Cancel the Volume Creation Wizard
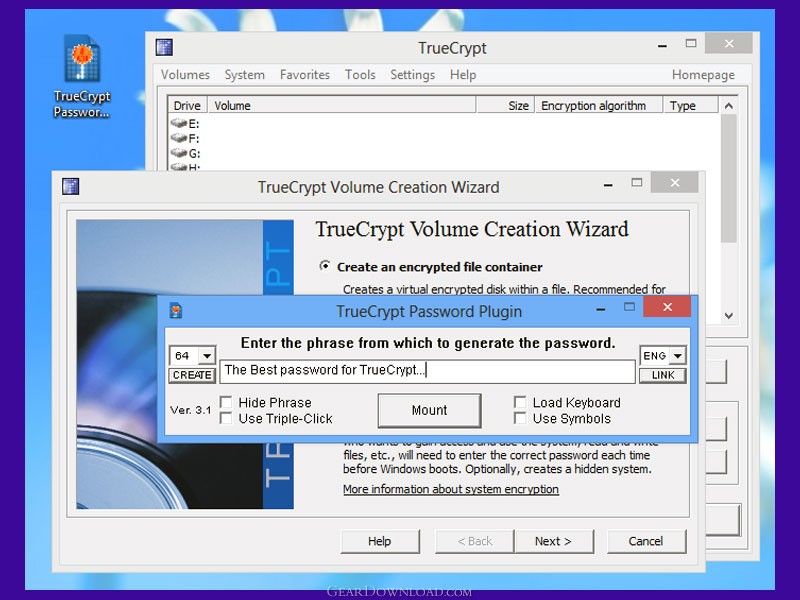Image resolution: width=800 pixels, height=600 pixels. (x=646, y=541)
